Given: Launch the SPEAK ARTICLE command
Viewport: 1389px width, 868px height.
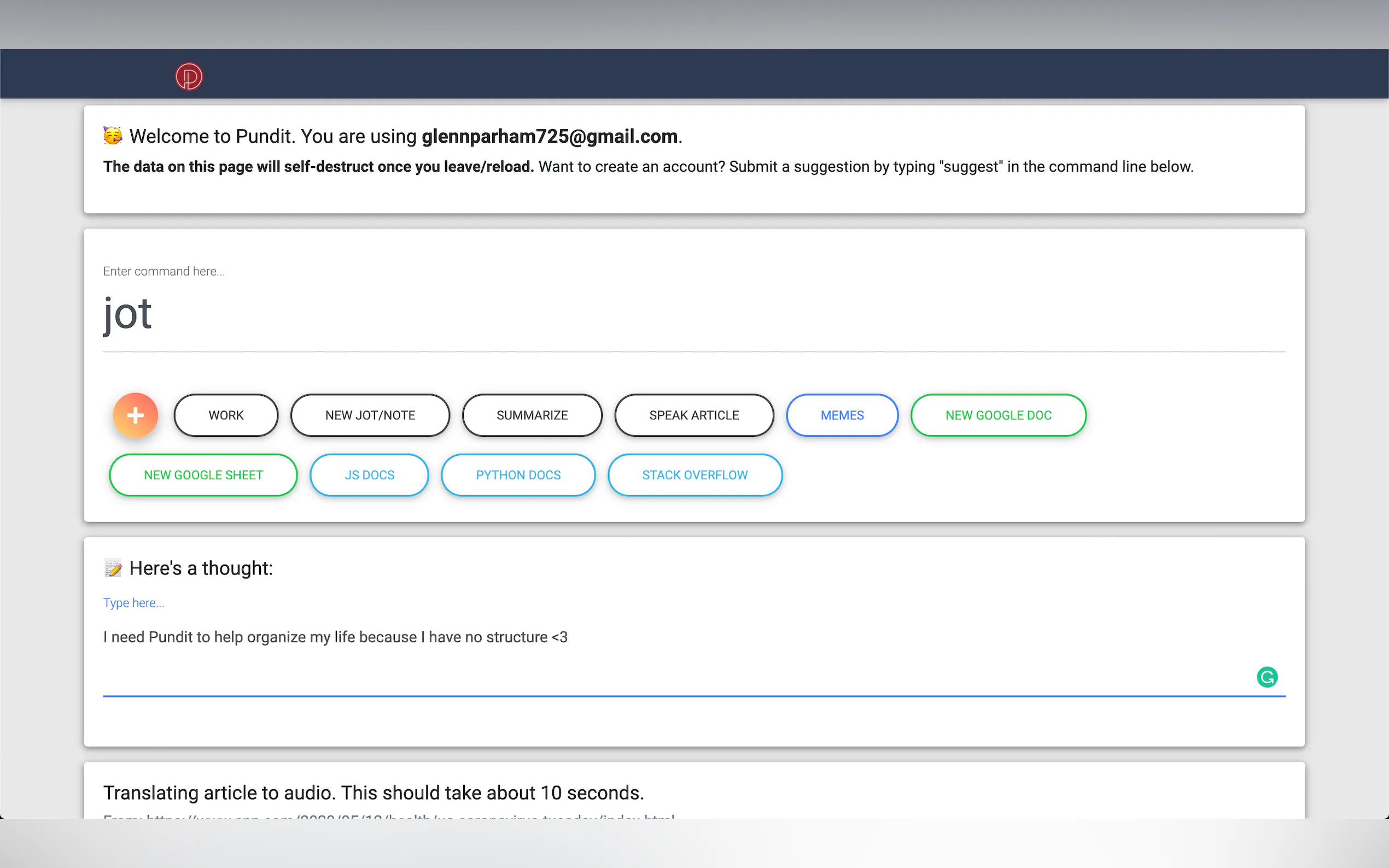Looking at the screenshot, I should coord(694,415).
